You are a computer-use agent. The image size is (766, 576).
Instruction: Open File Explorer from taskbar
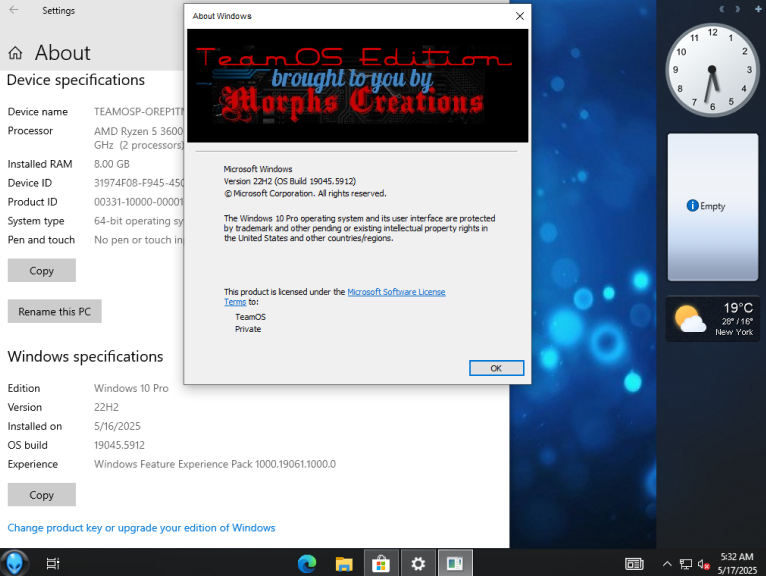pyautogui.click(x=344, y=563)
